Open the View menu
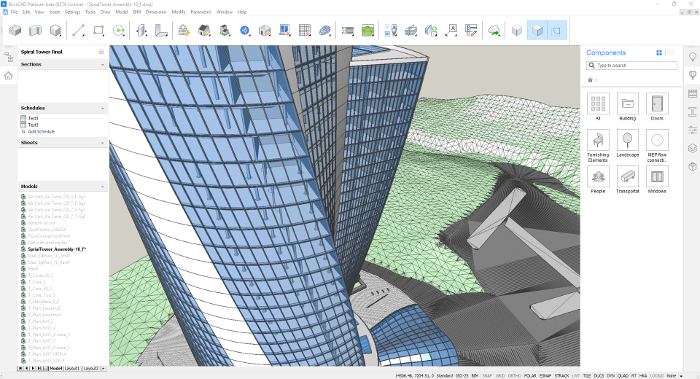 coord(39,12)
